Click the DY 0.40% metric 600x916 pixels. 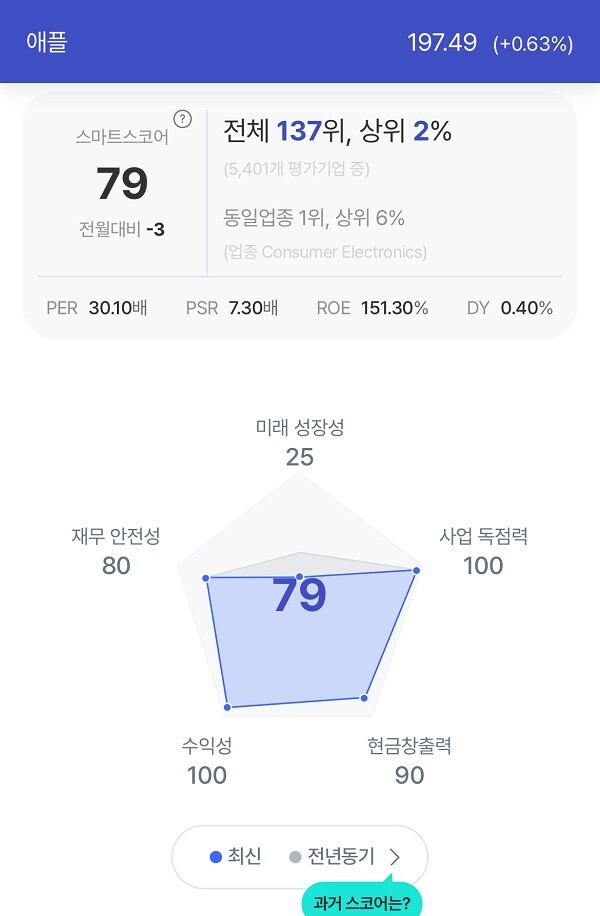point(509,308)
